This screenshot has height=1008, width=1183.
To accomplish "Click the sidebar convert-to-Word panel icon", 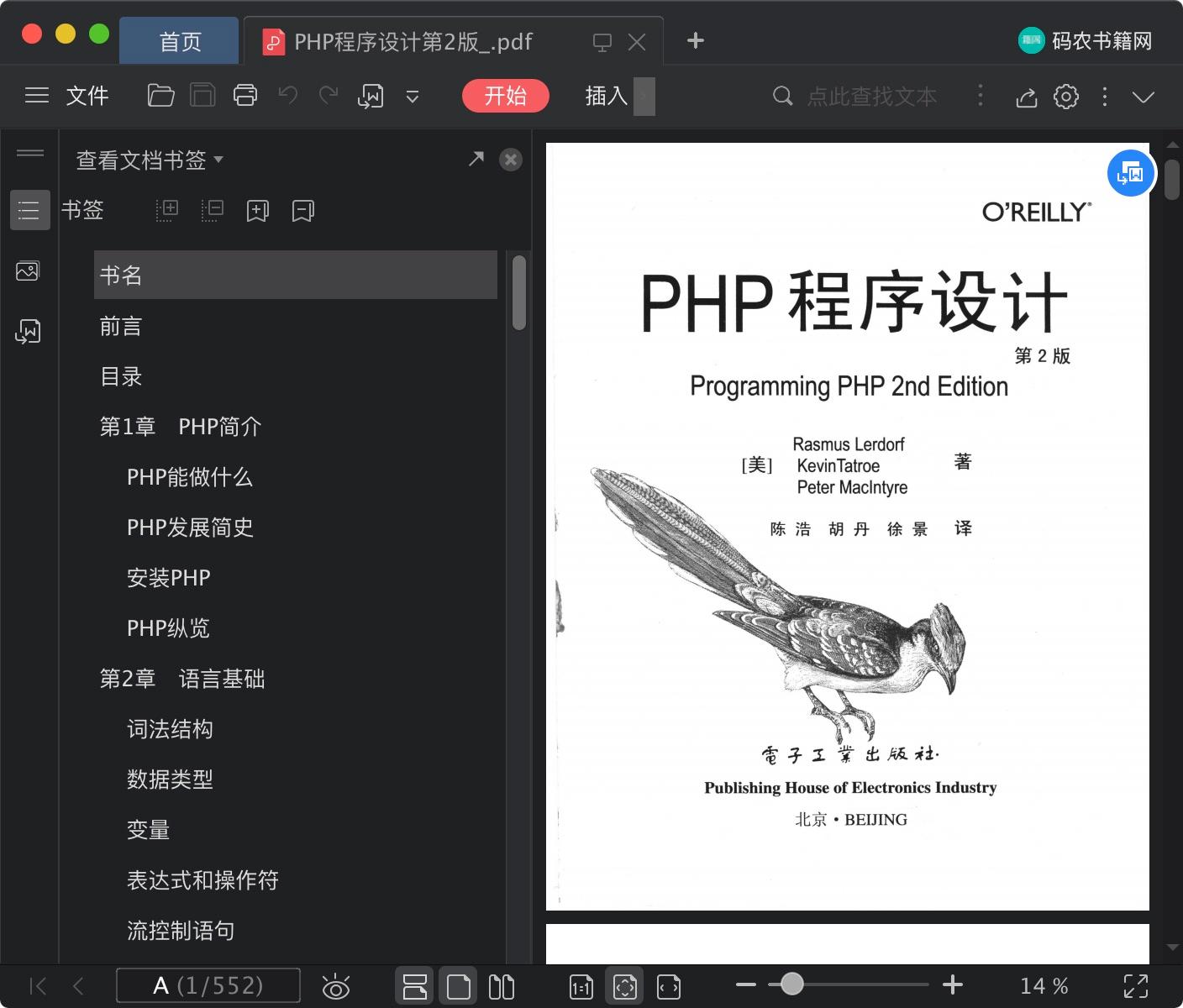I will [28, 332].
